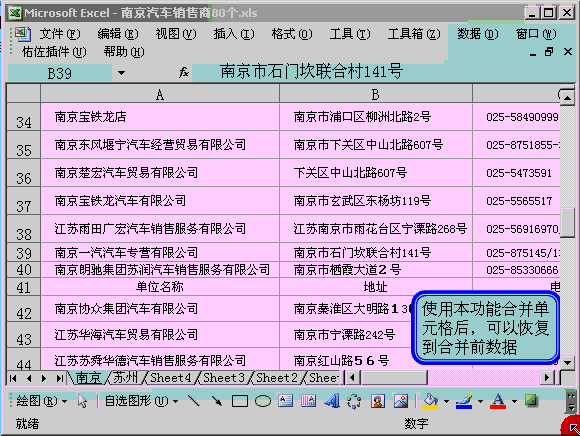This screenshot has height=436, width=580.
Task: Switch to the 苏州 sheet tab
Action: (125, 378)
